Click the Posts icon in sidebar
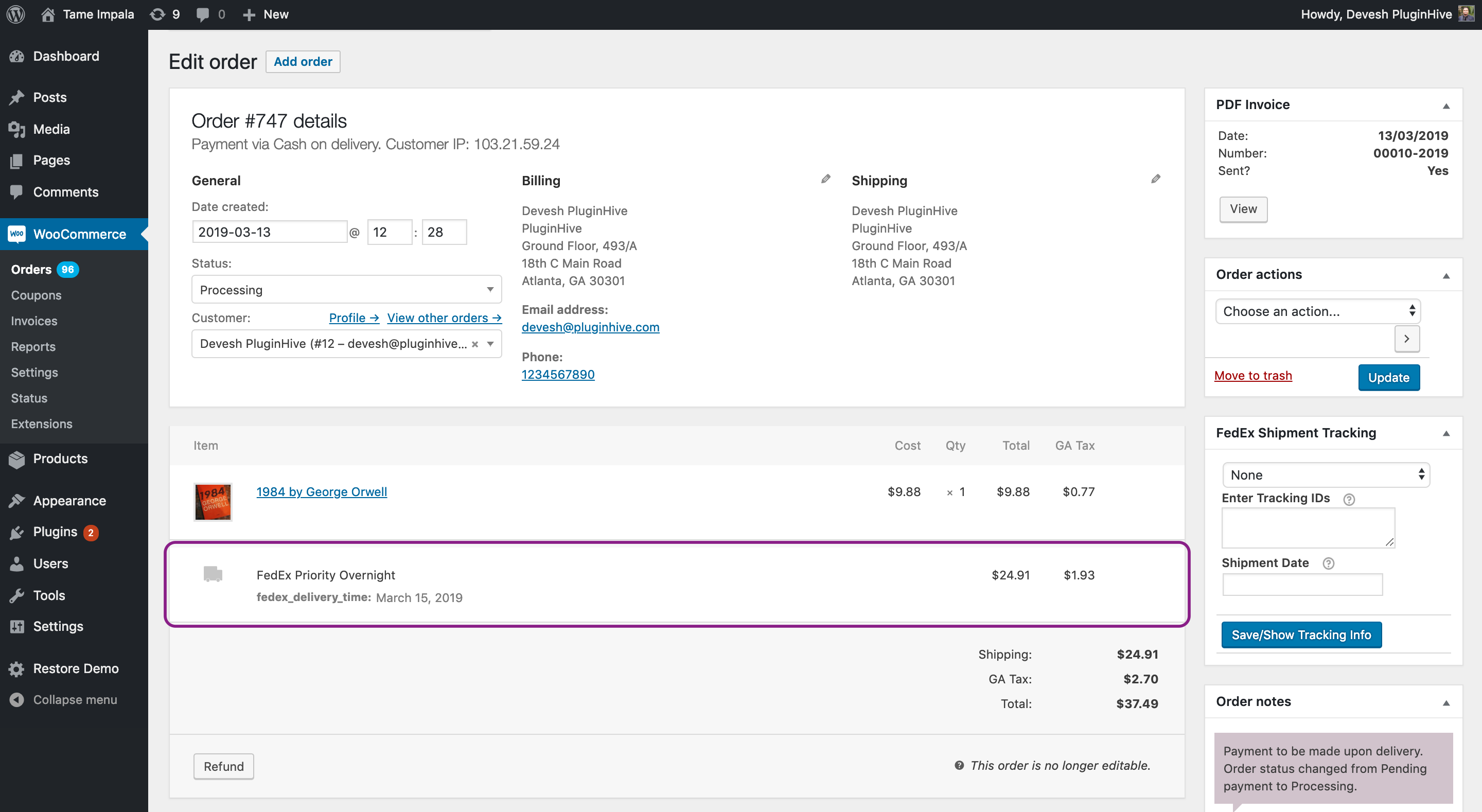 pos(17,97)
